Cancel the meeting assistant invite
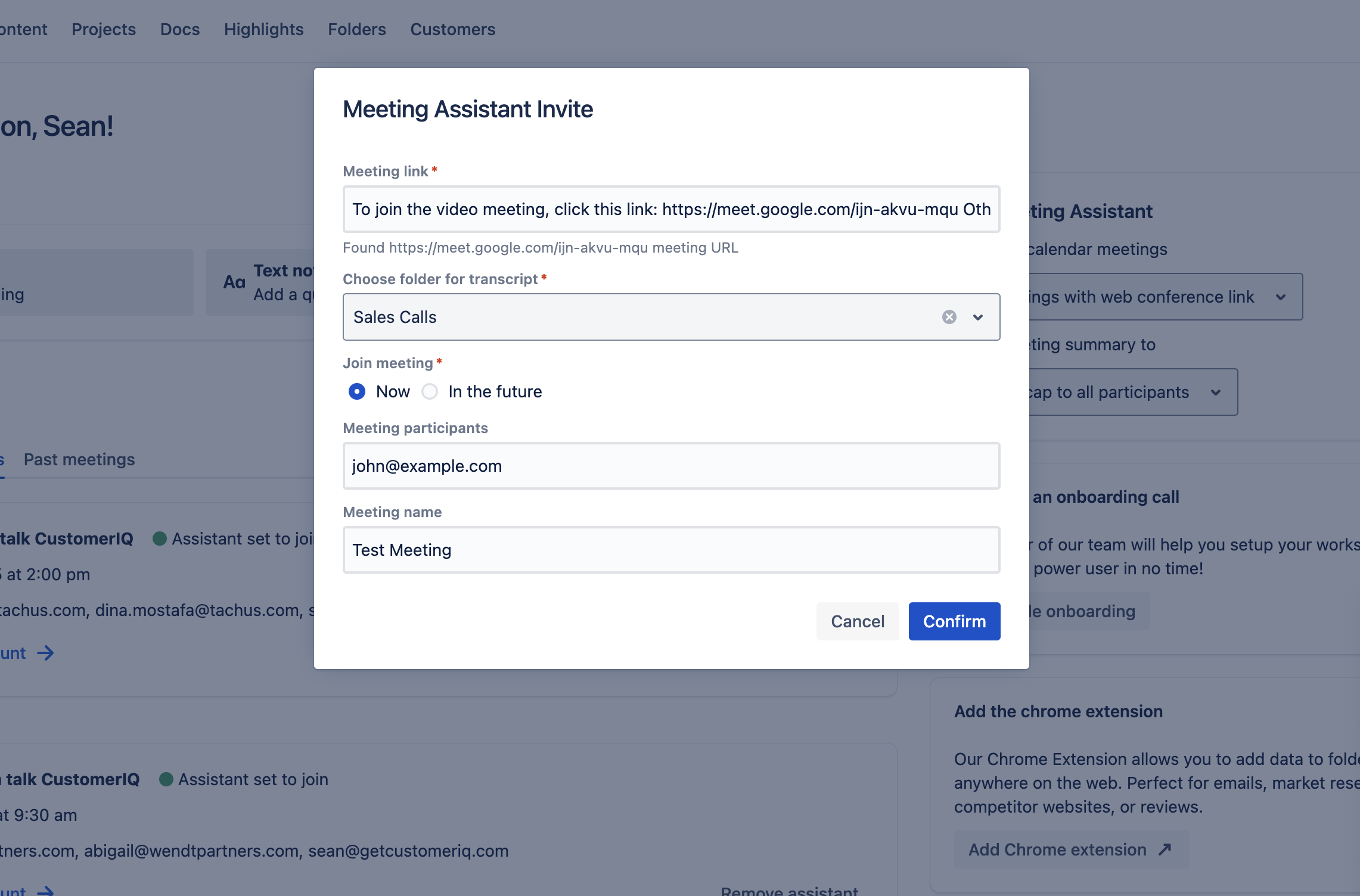Screen dimensions: 1360x896 coord(857,621)
